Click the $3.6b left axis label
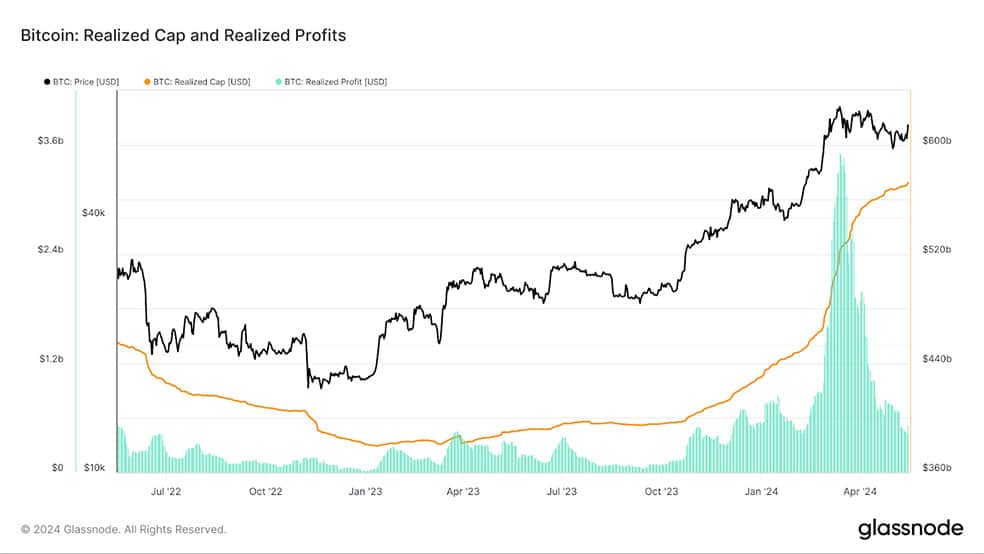The width and height of the screenshot is (984, 554). point(51,141)
